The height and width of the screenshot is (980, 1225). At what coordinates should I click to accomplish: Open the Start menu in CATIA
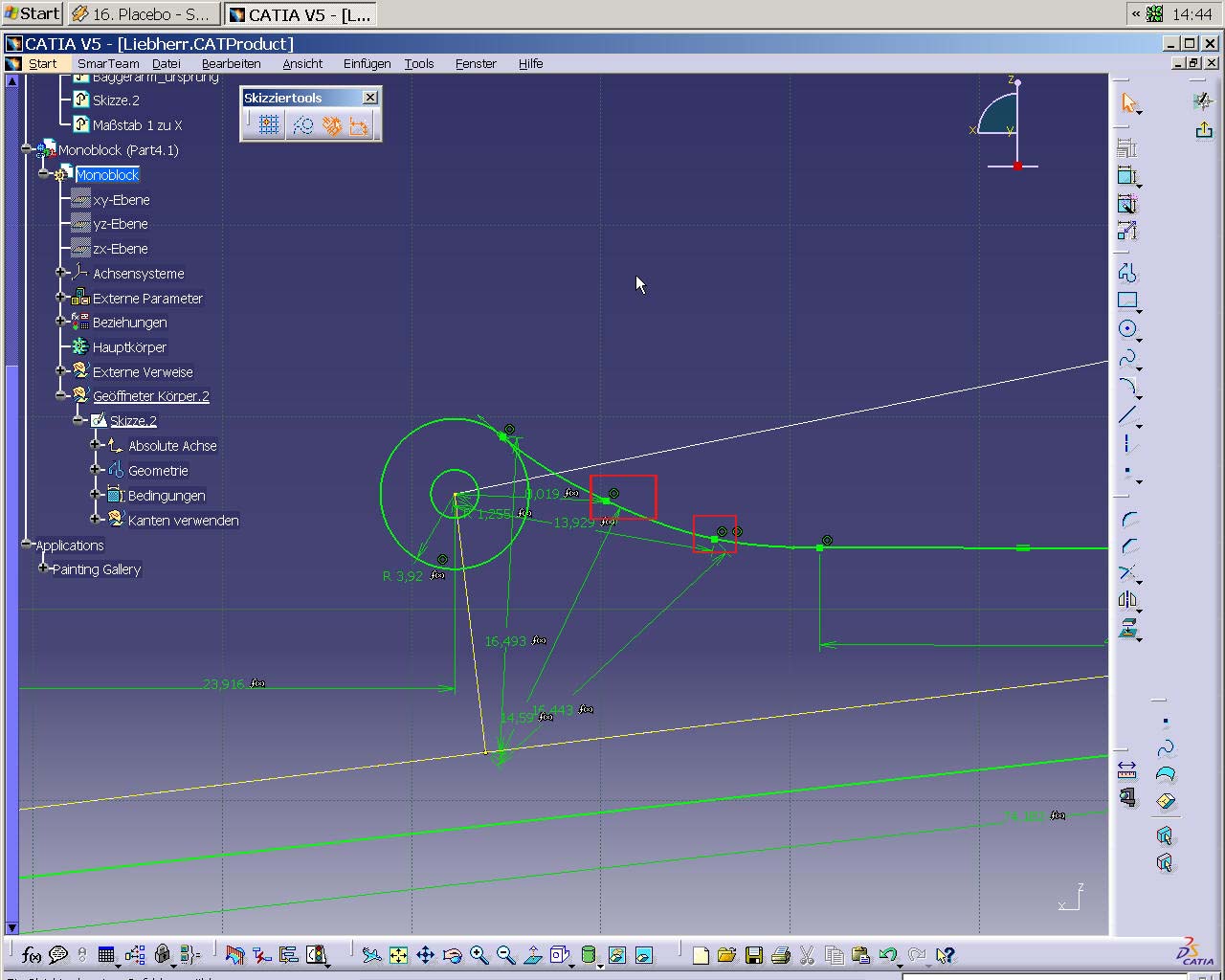pos(42,63)
